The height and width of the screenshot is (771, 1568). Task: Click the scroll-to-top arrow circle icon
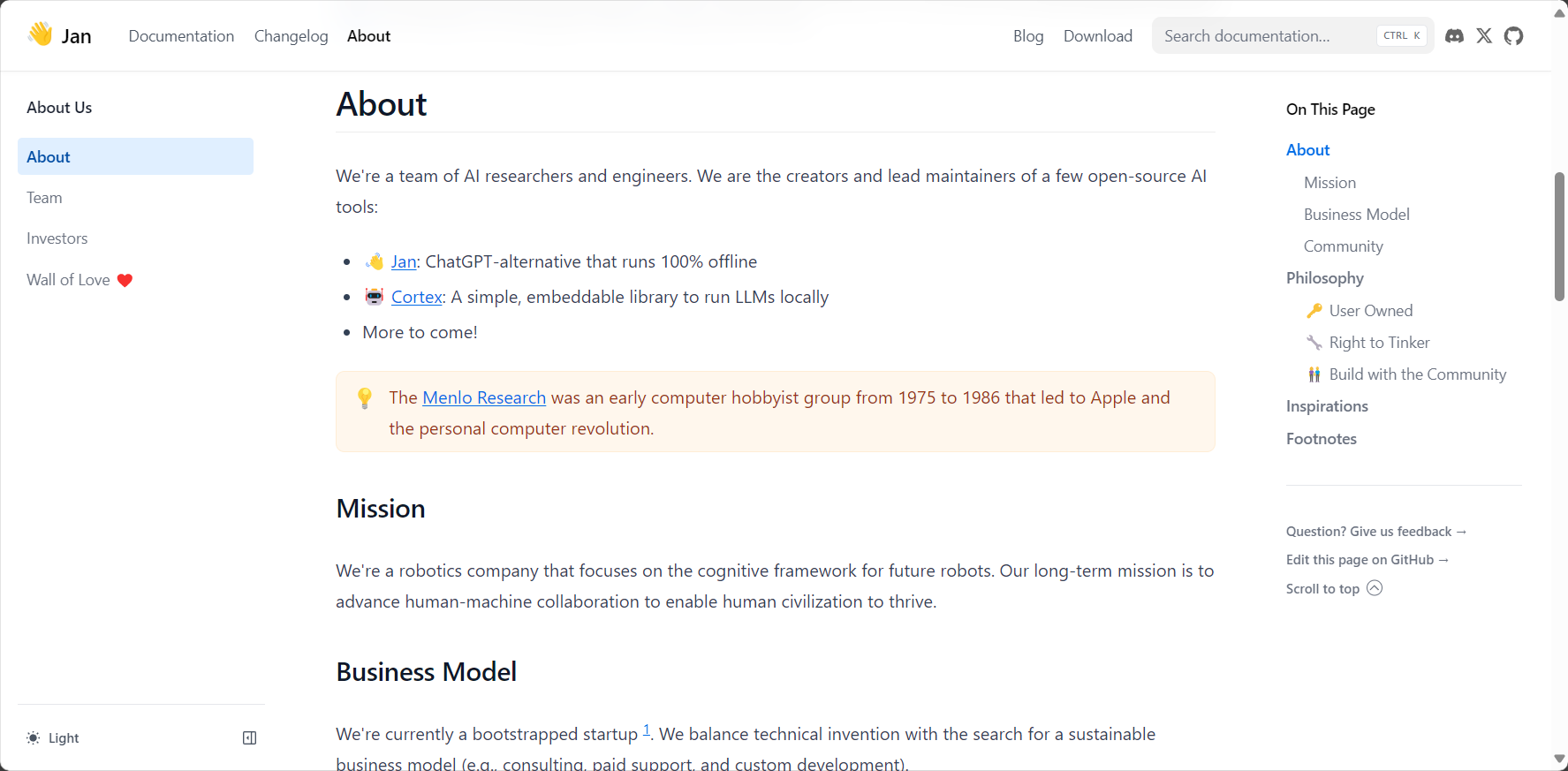[1375, 588]
